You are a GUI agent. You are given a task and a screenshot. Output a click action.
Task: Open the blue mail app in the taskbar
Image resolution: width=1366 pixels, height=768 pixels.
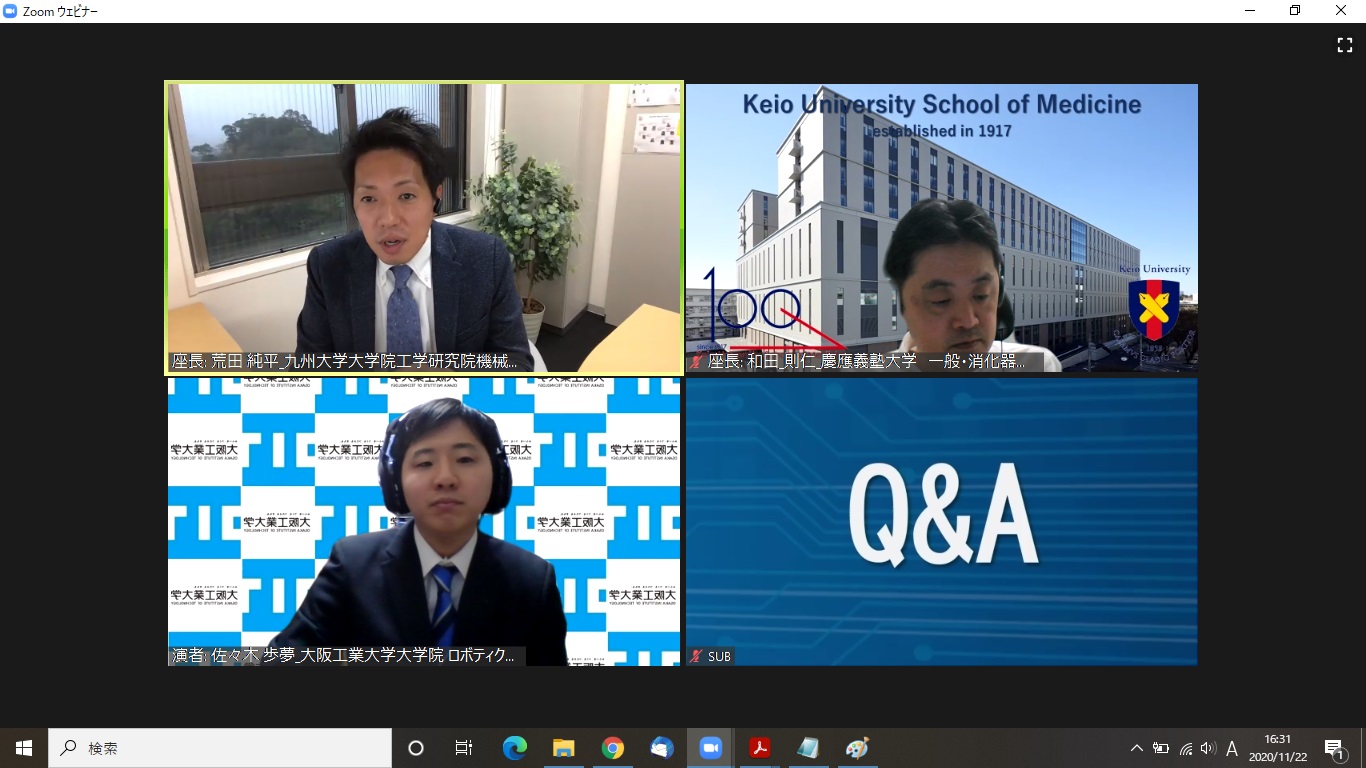coord(661,748)
